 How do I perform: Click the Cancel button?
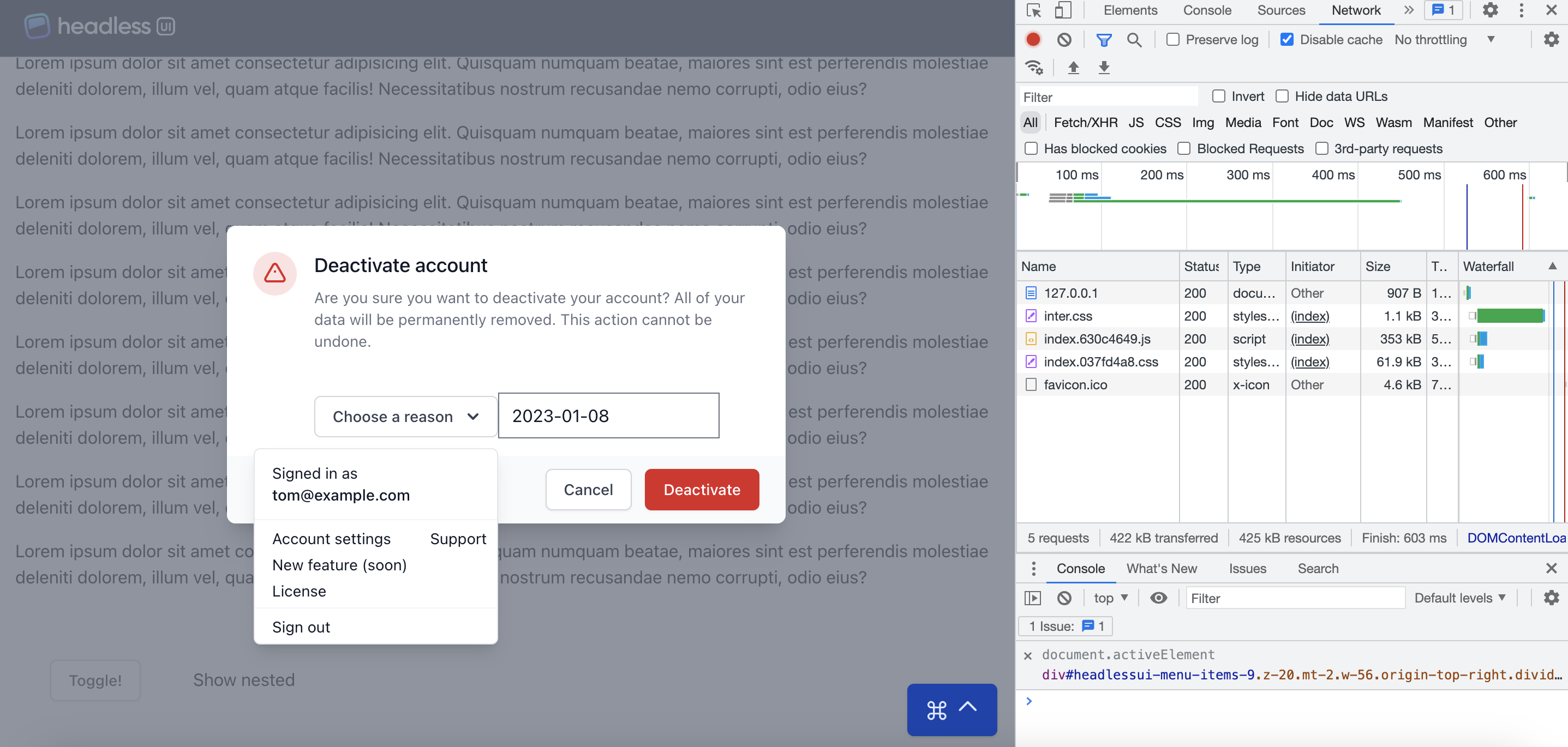[x=588, y=490]
